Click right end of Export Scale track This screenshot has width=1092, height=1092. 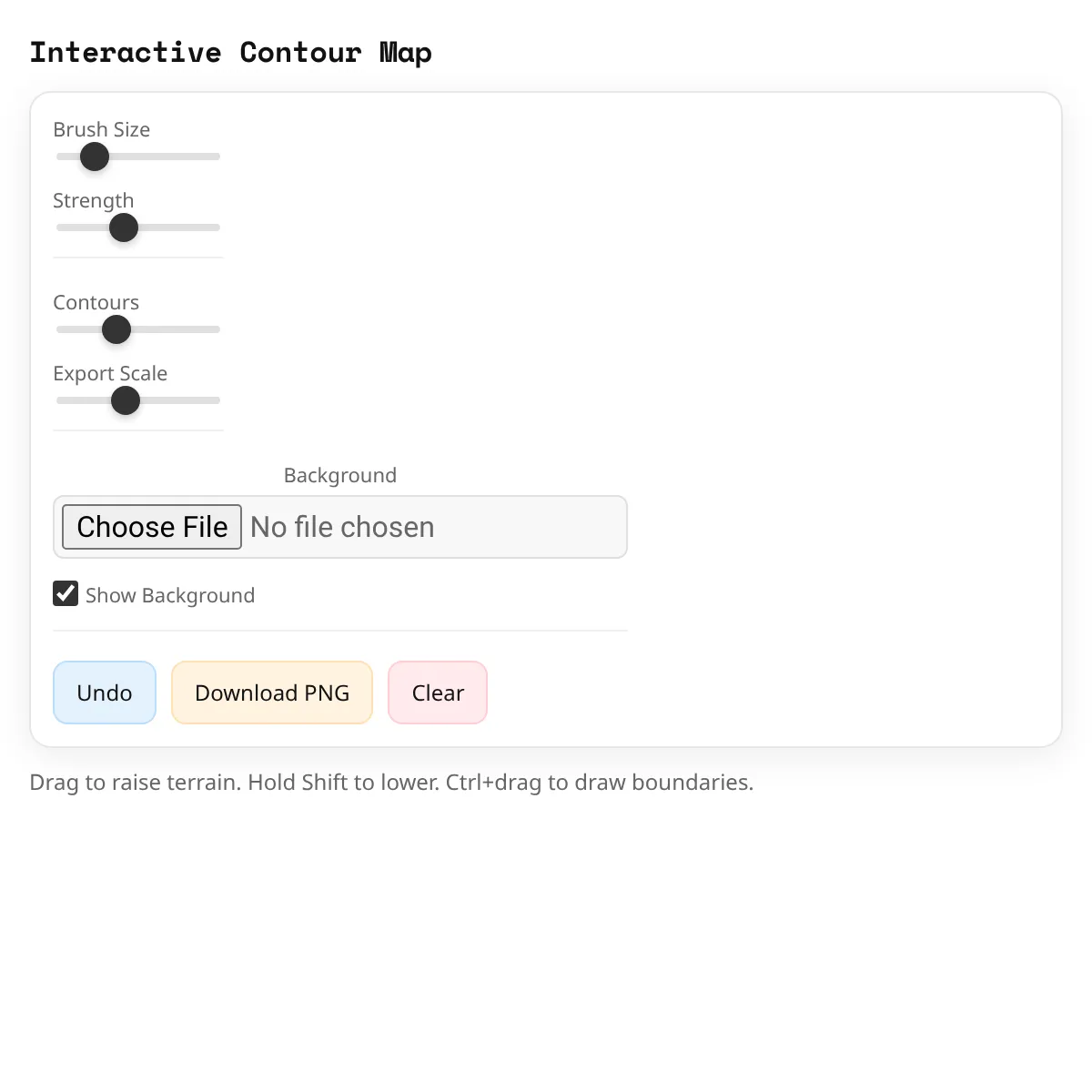pos(217,400)
